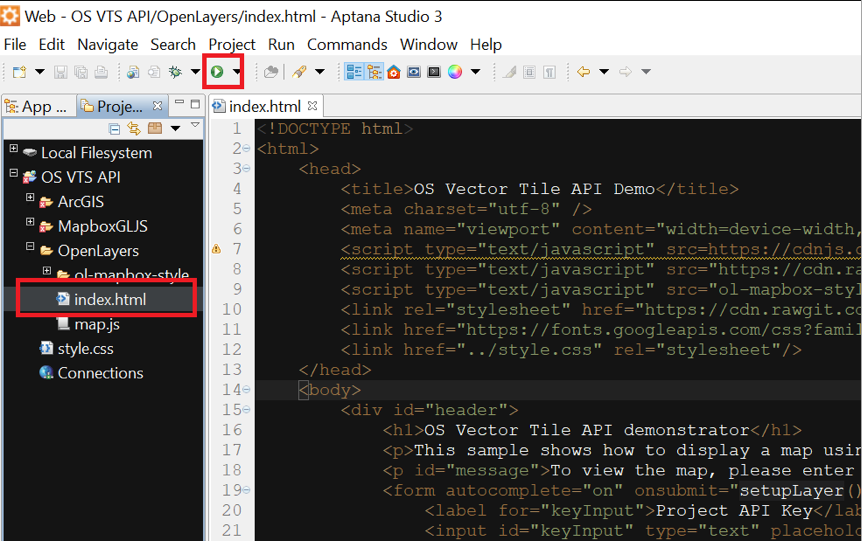Open the Back history dropdown arrow
This screenshot has height=541, width=862.
tap(604, 71)
